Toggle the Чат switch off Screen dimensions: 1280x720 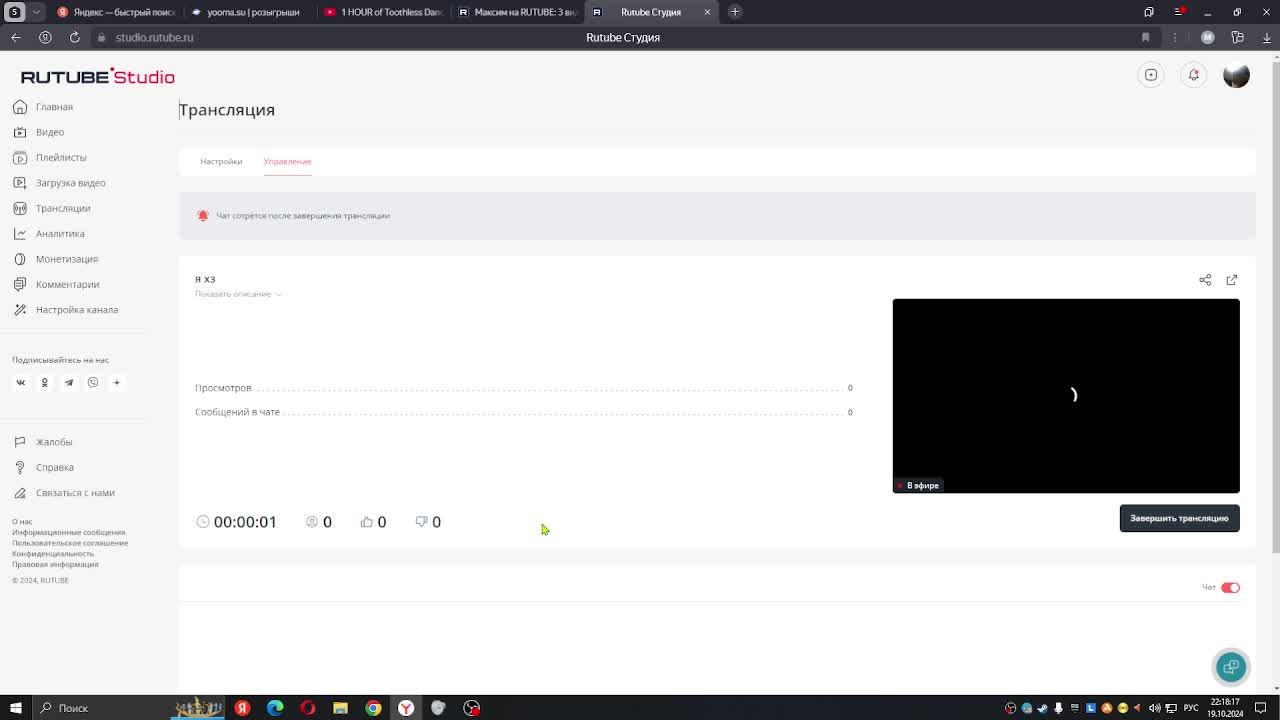click(x=1230, y=588)
